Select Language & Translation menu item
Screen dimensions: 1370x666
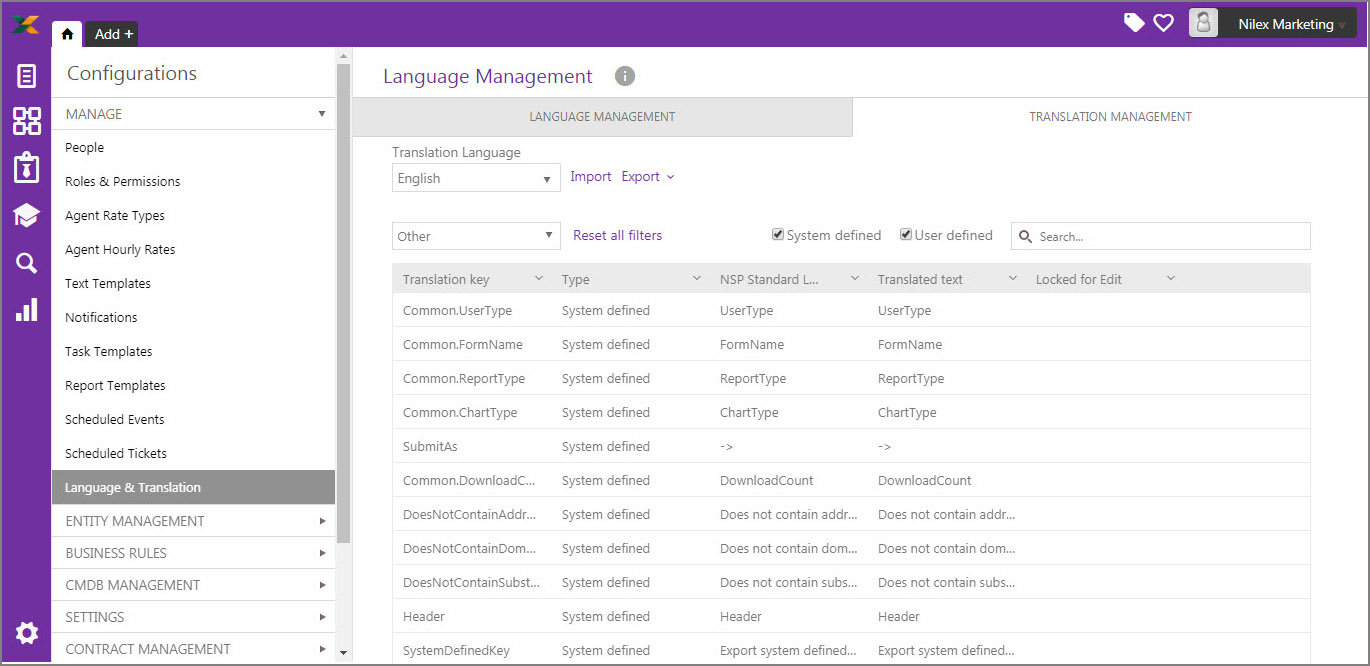coord(193,487)
